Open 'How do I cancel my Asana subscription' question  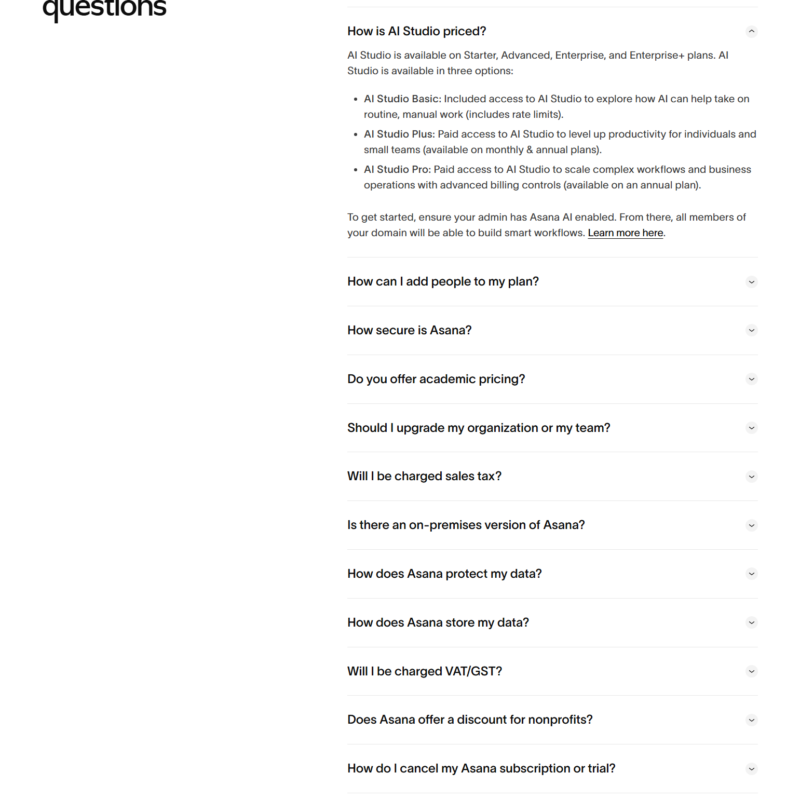click(x=481, y=768)
